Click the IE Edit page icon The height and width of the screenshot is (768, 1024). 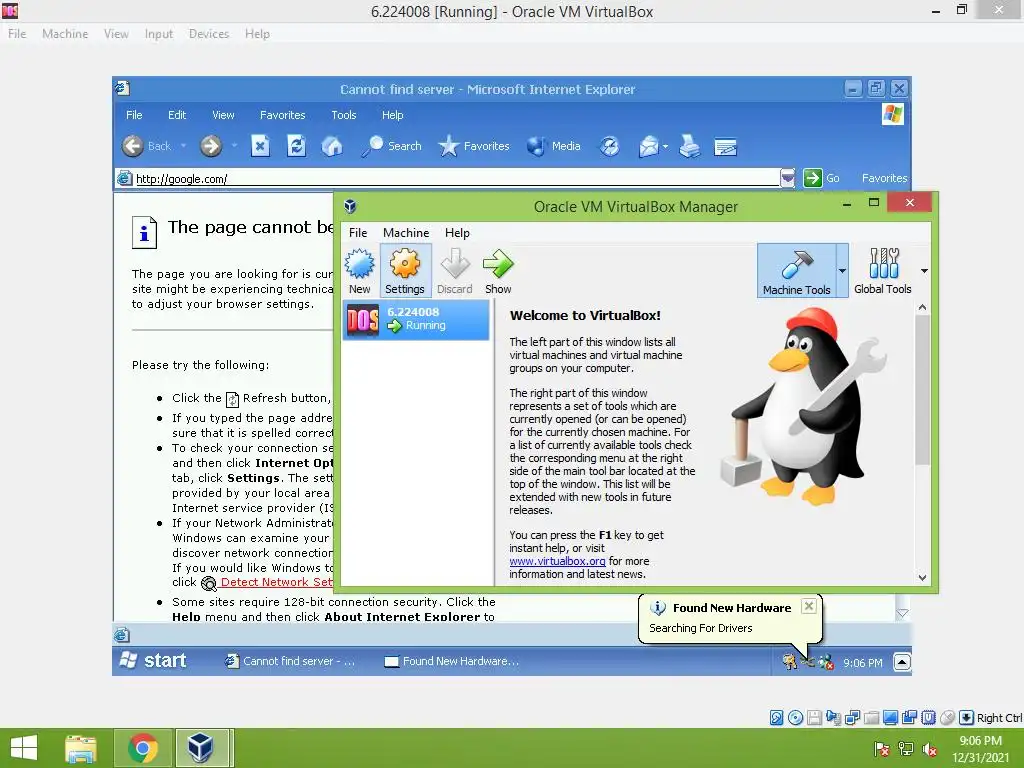click(725, 147)
